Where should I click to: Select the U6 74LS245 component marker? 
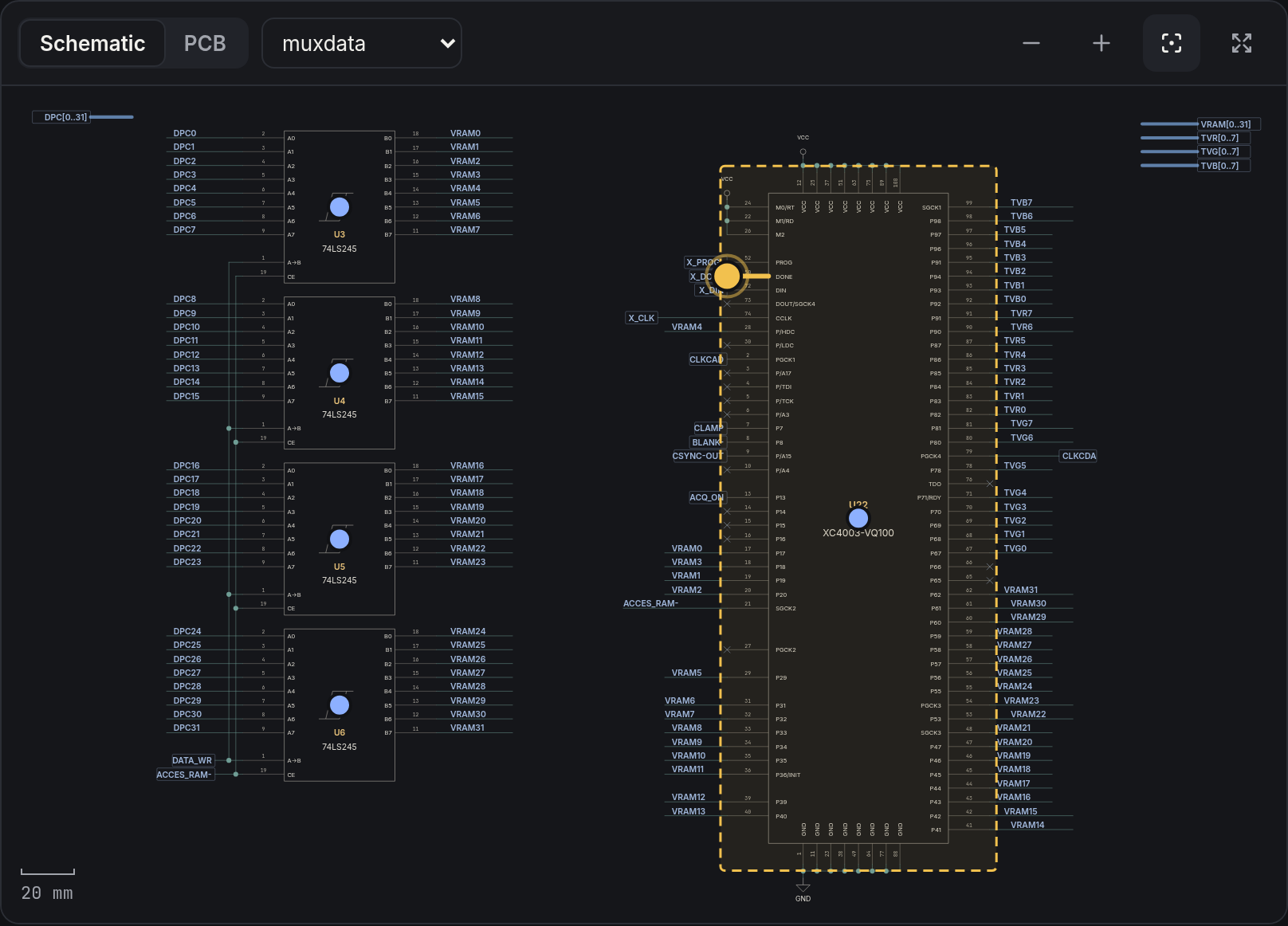340,705
